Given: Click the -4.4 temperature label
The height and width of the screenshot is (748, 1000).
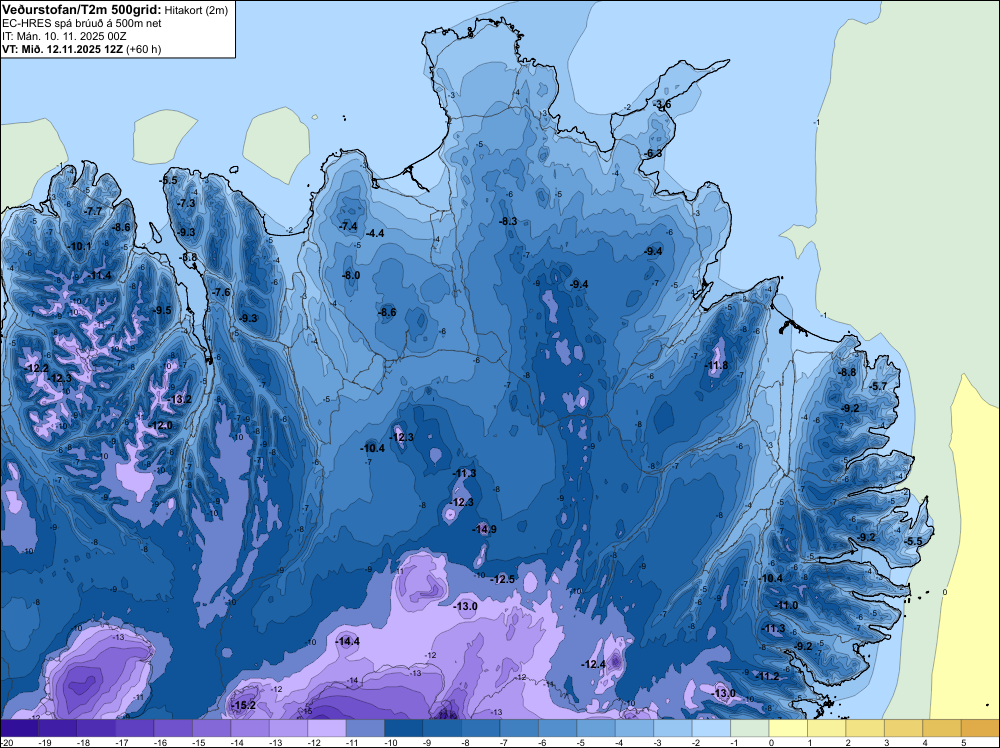Looking at the screenshot, I should pos(374,233).
